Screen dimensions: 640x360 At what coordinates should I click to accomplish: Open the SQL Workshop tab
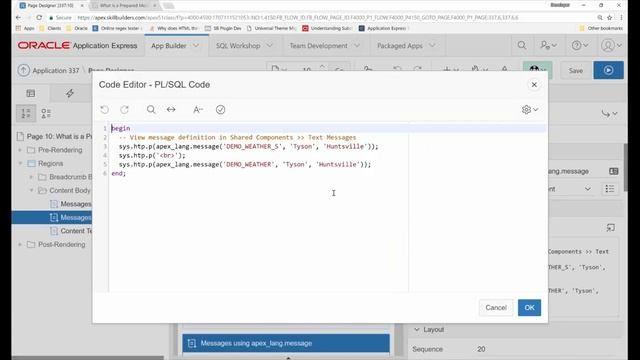coord(238,46)
